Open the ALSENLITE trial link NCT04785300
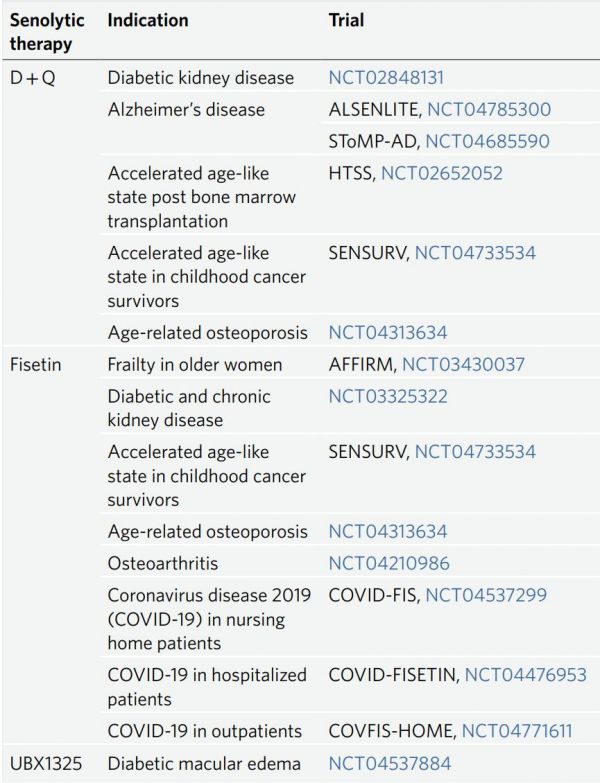This screenshot has width=600, height=783. [489, 109]
